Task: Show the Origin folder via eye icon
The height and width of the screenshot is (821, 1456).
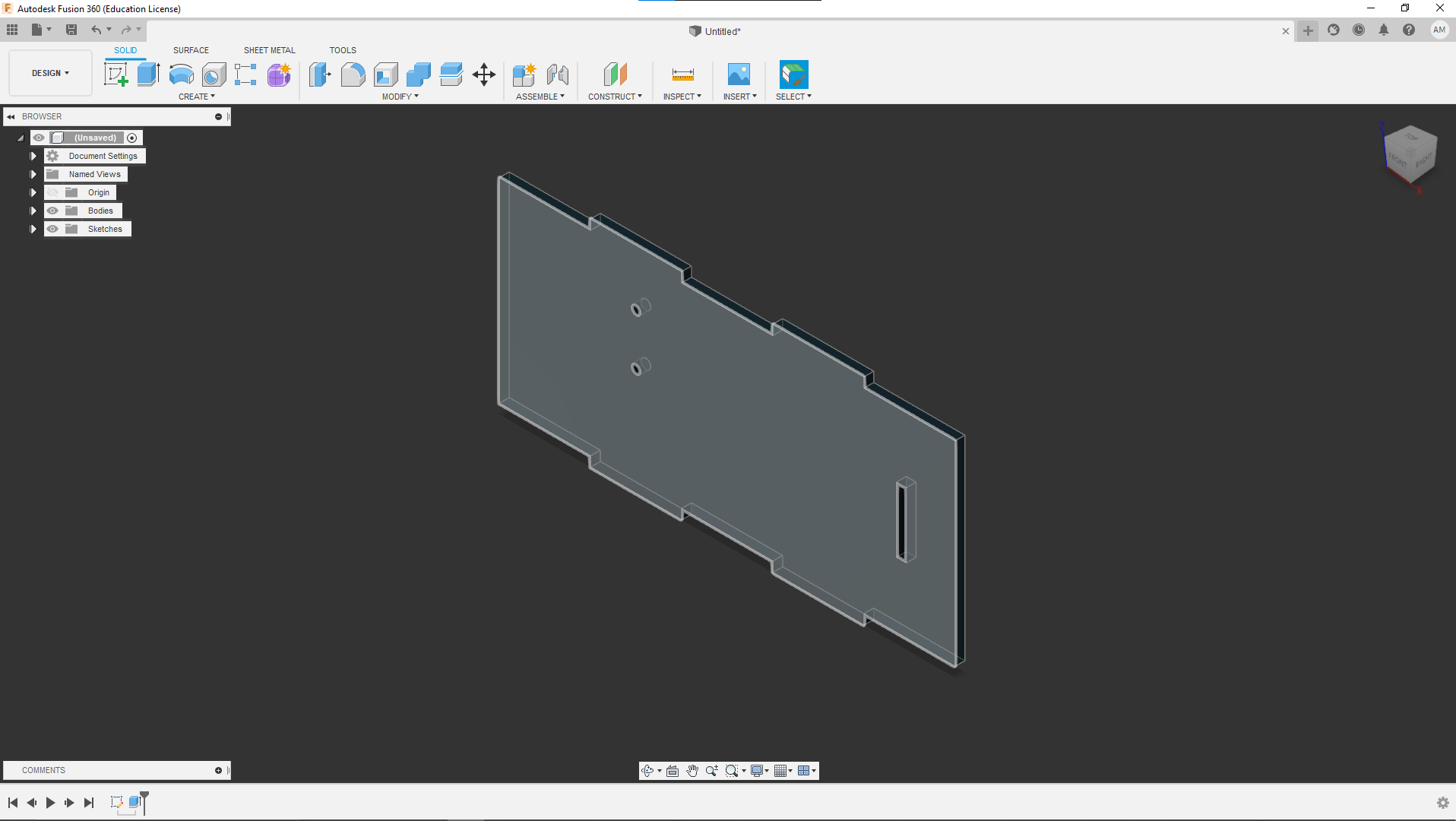Action: point(52,192)
